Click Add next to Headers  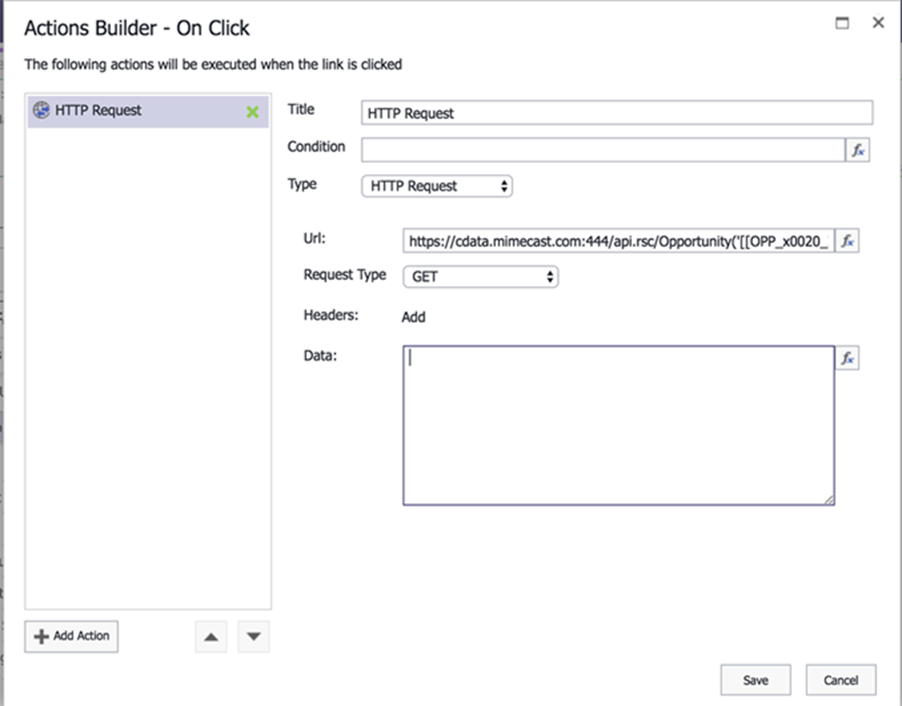(x=413, y=317)
